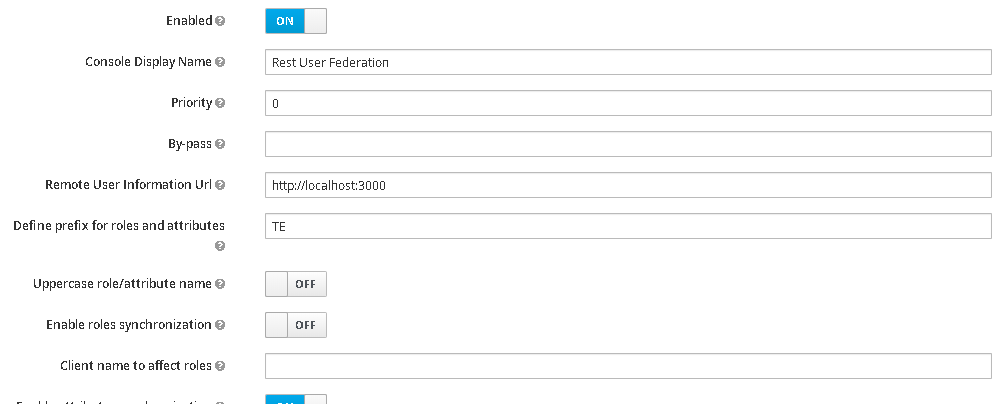Viewport: 1000px width, 404px height.
Task: Click help icon beside Console Display Name
Action: 220,62
